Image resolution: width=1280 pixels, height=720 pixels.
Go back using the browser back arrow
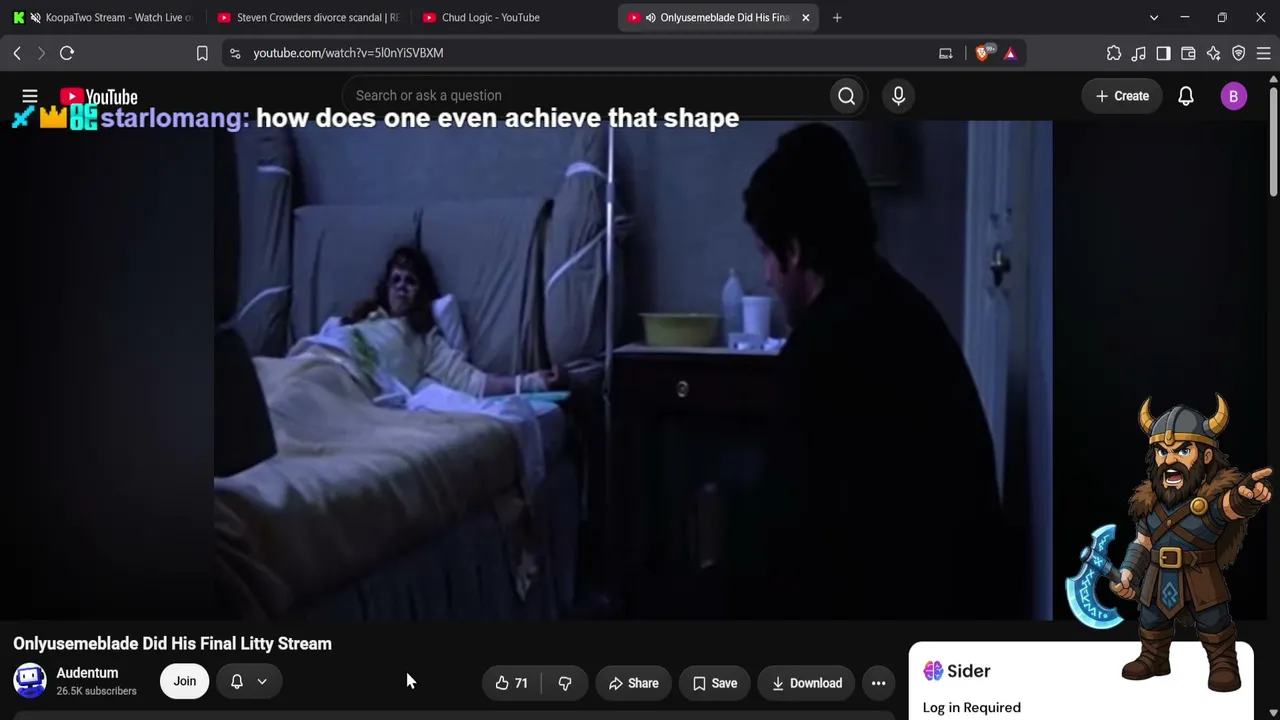click(17, 53)
